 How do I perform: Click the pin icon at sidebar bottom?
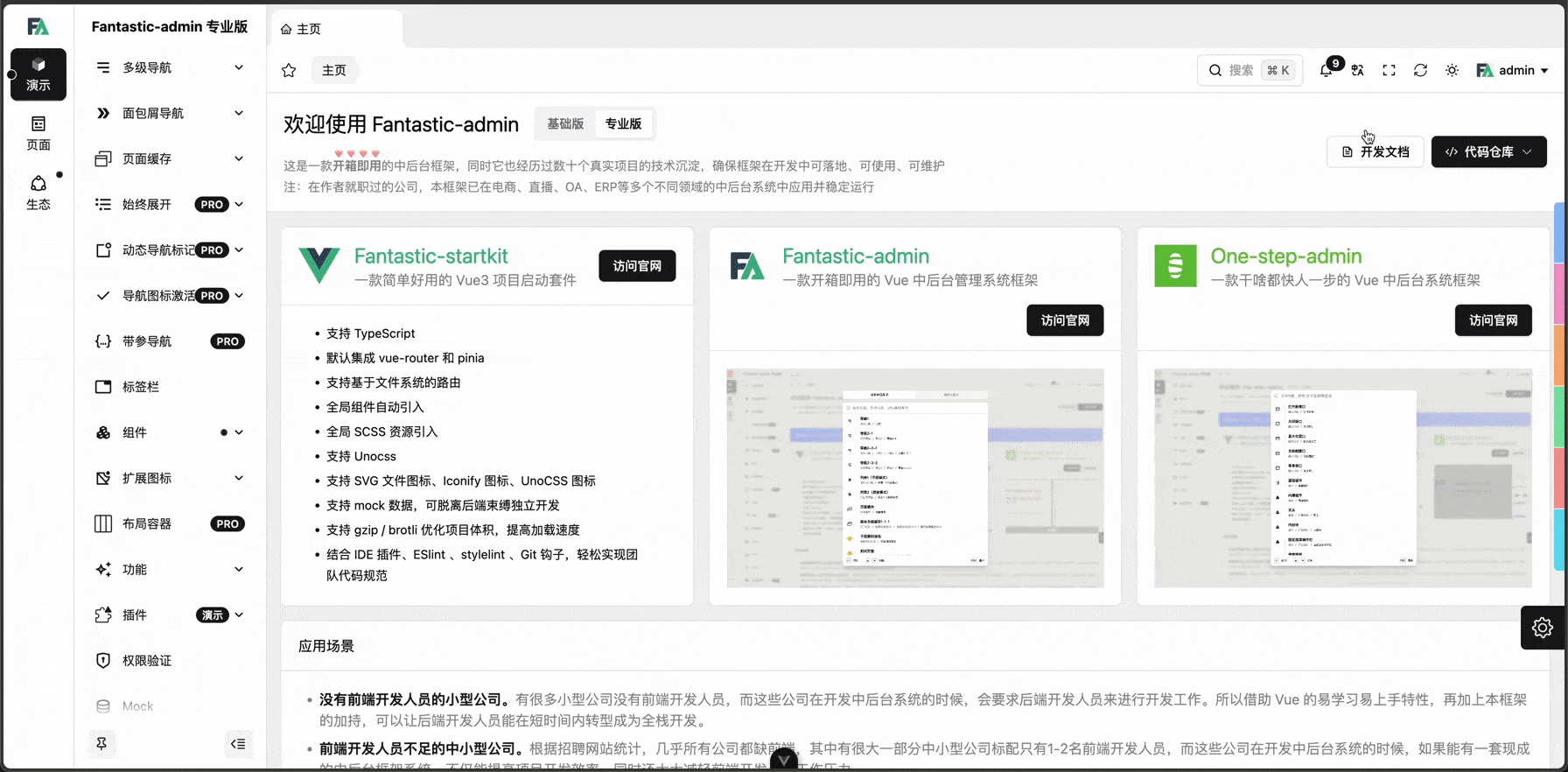(x=101, y=743)
